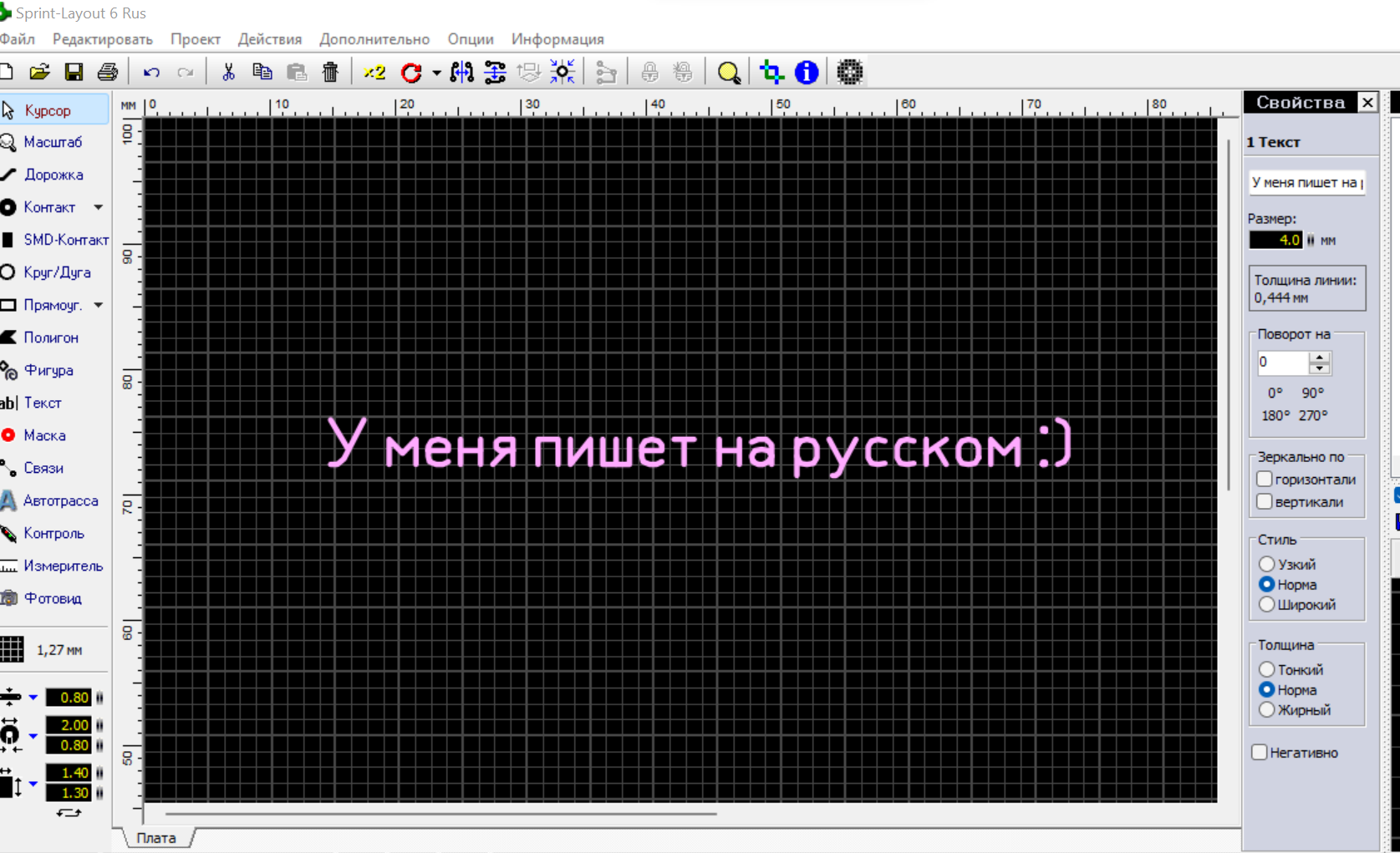Image resolution: width=1400 pixels, height=853 pixels.
Task: Select the Маска tool
Action: 54,435
